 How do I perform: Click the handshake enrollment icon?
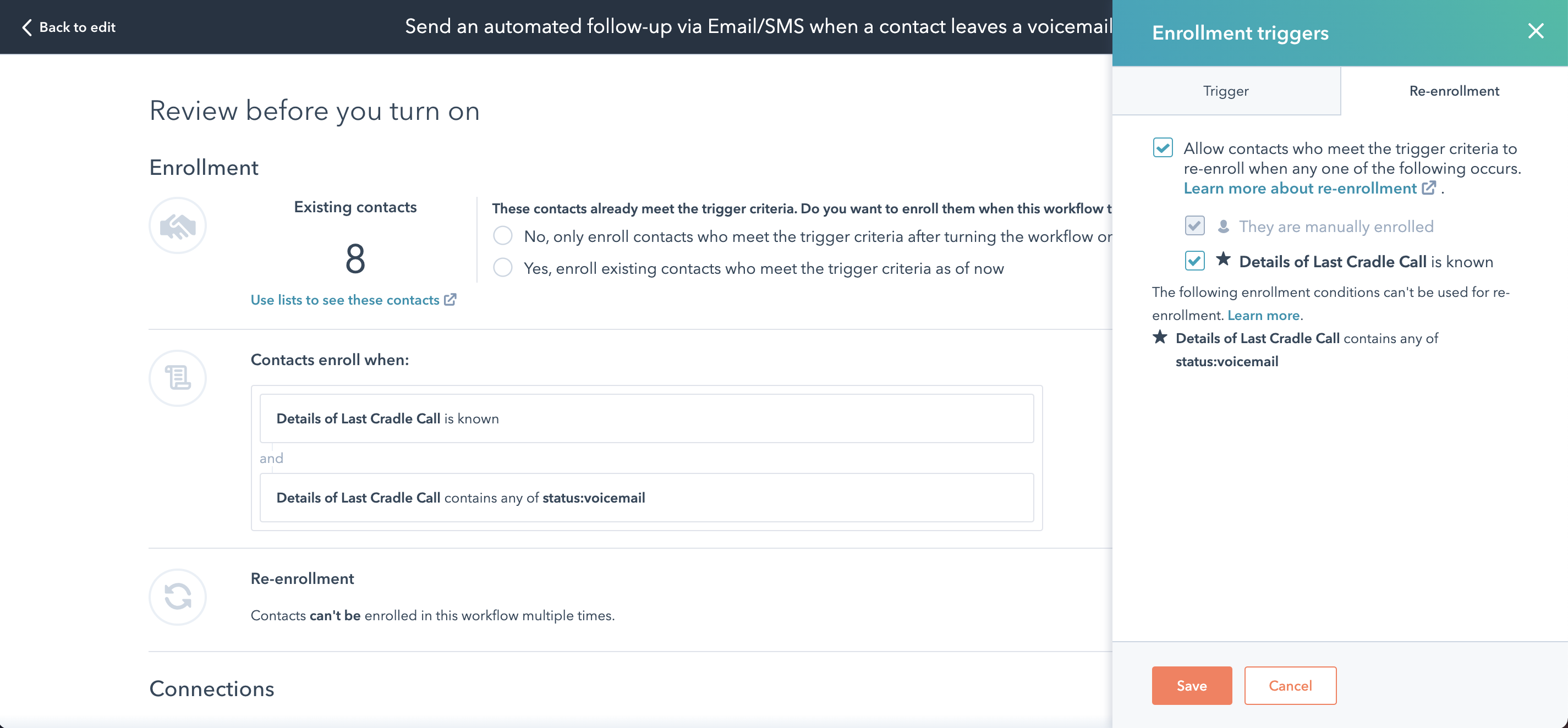click(x=178, y=225)
